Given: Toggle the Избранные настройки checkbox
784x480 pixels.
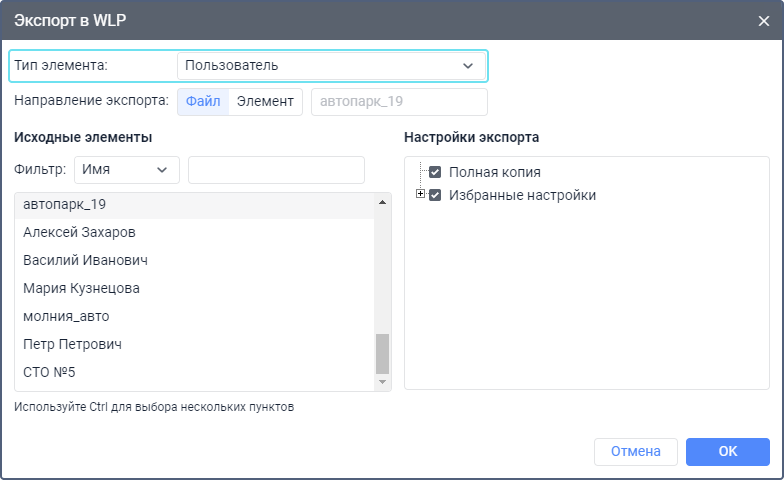Looking at the screenshot, I should pos(435,195).
